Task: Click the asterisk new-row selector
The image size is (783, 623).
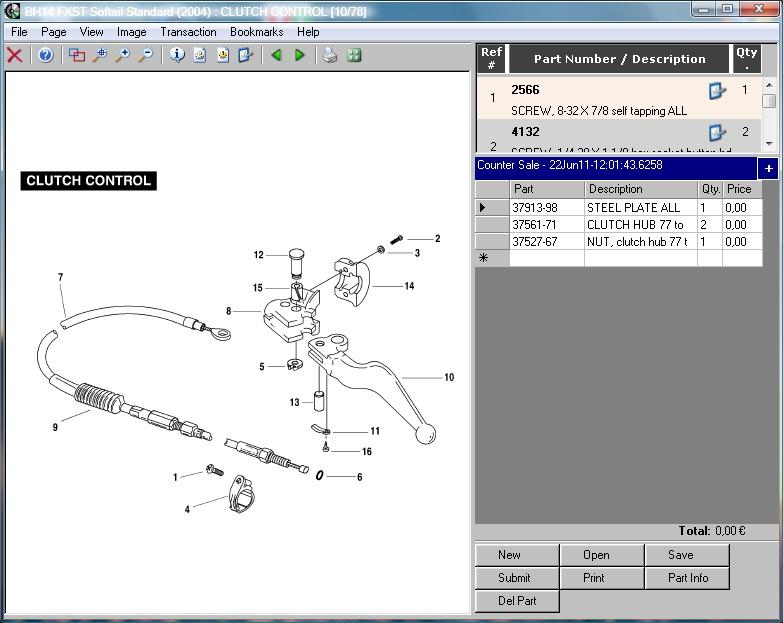Action: click(492, 258)
